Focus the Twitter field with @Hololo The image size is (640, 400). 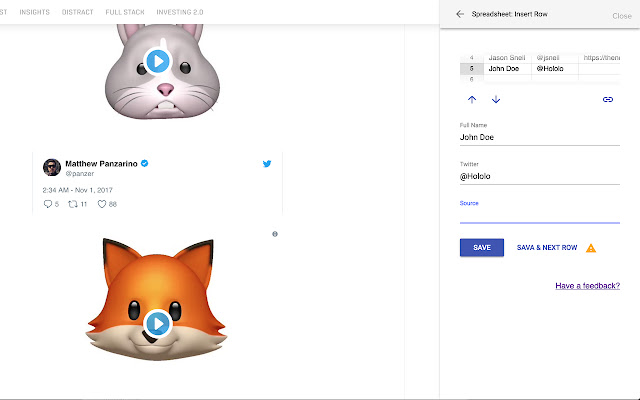tap(540, 176)
